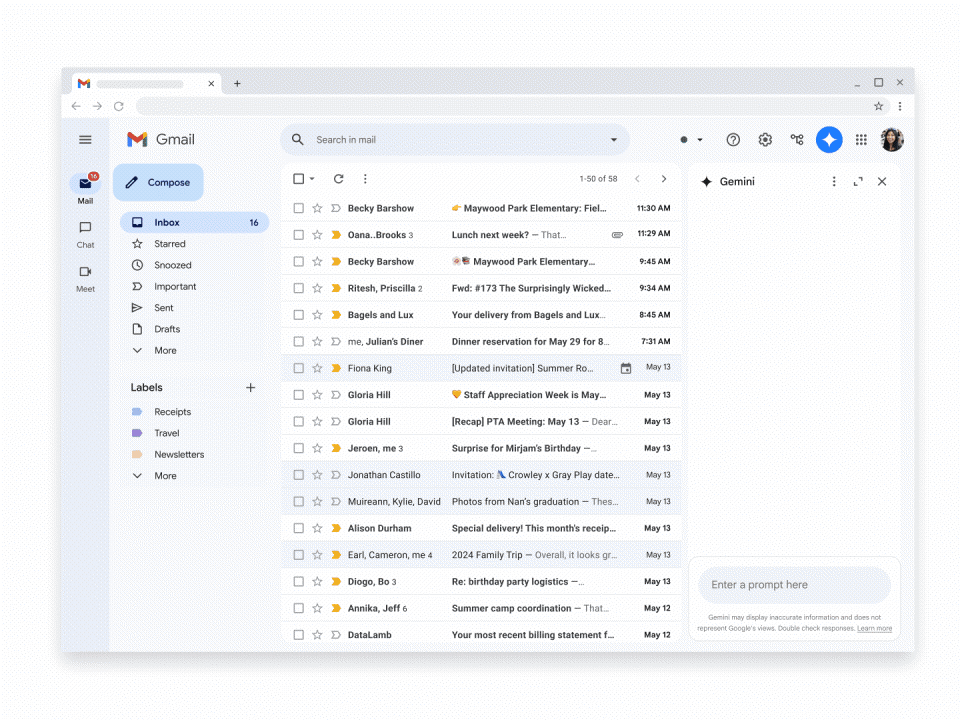Viewport: 962px width, 720px height.
Task: Toggle the main menu hamburger icon
Action: (85, 140)
